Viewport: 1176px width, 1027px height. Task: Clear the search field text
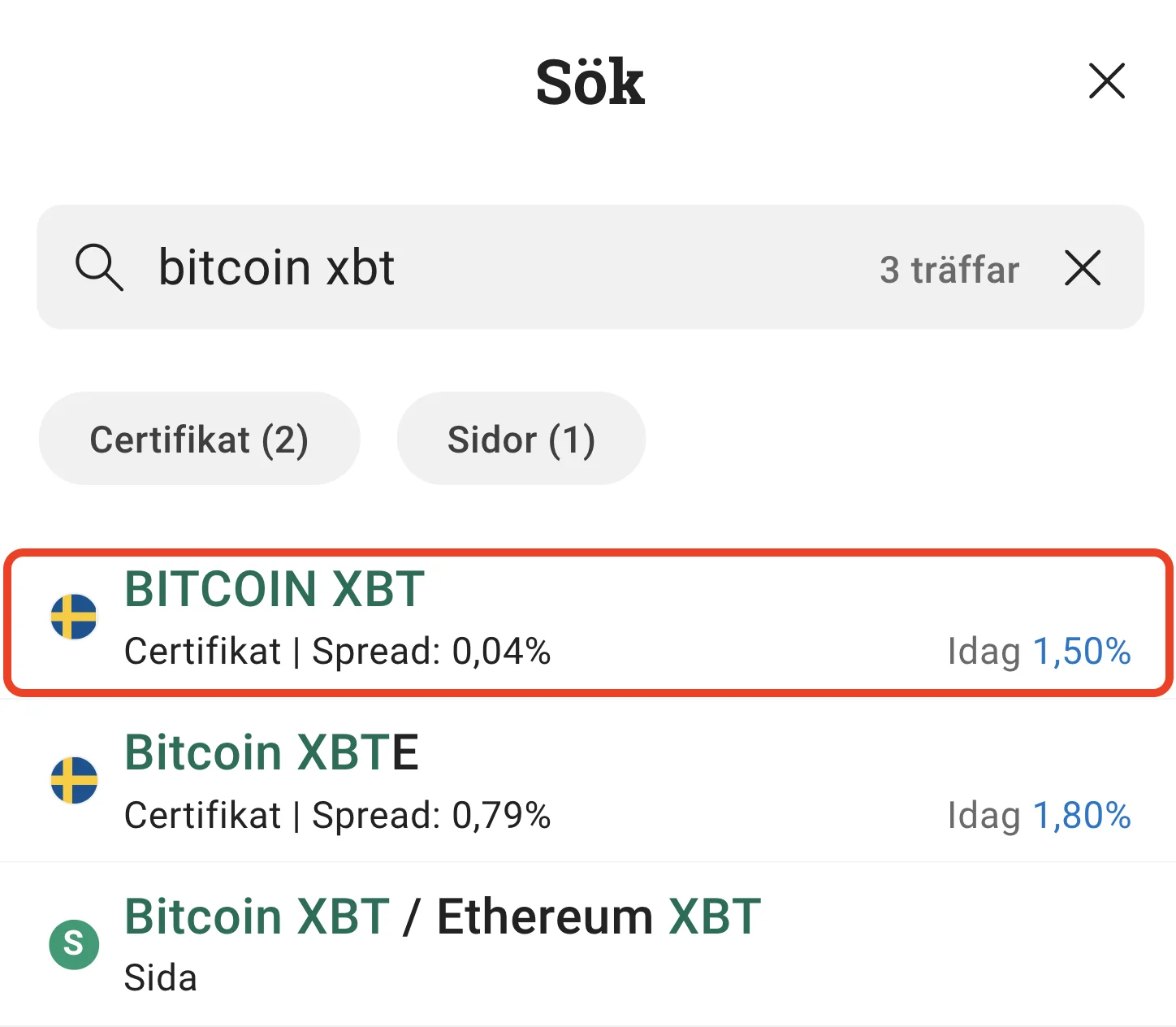tap(1083, 268)
